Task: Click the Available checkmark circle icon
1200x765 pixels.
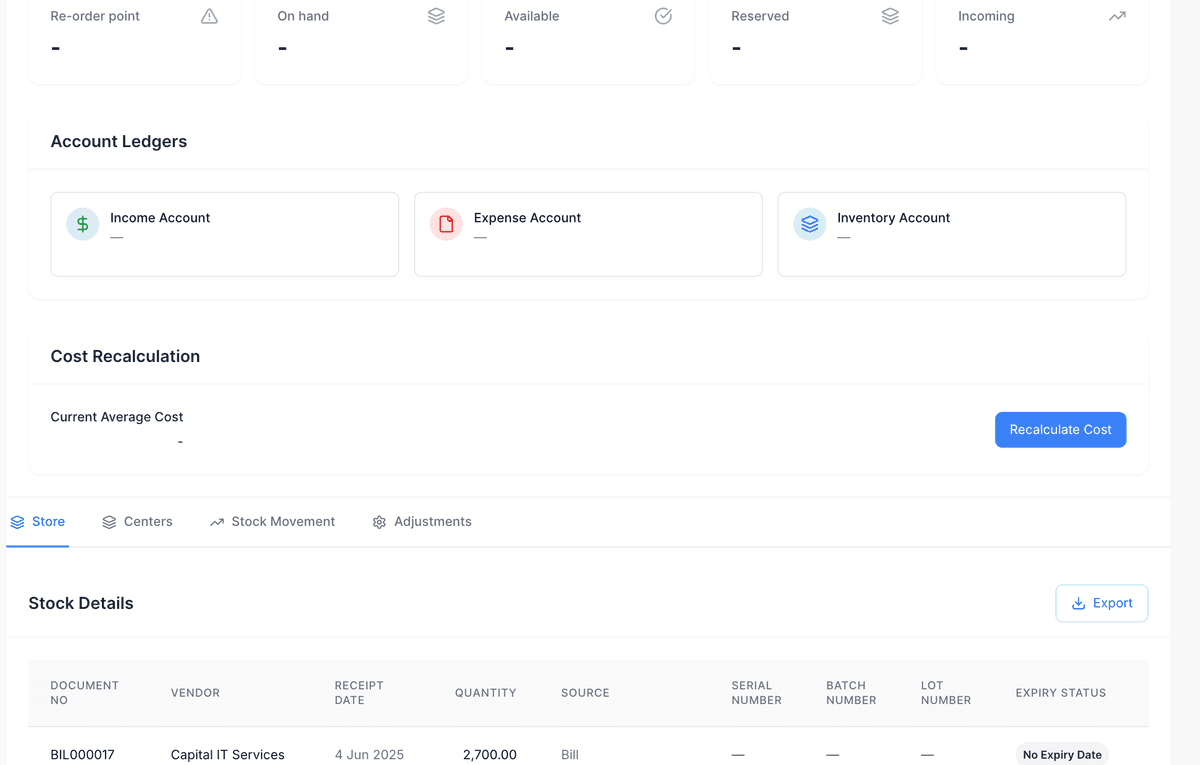Action: (x=663, y=16)
